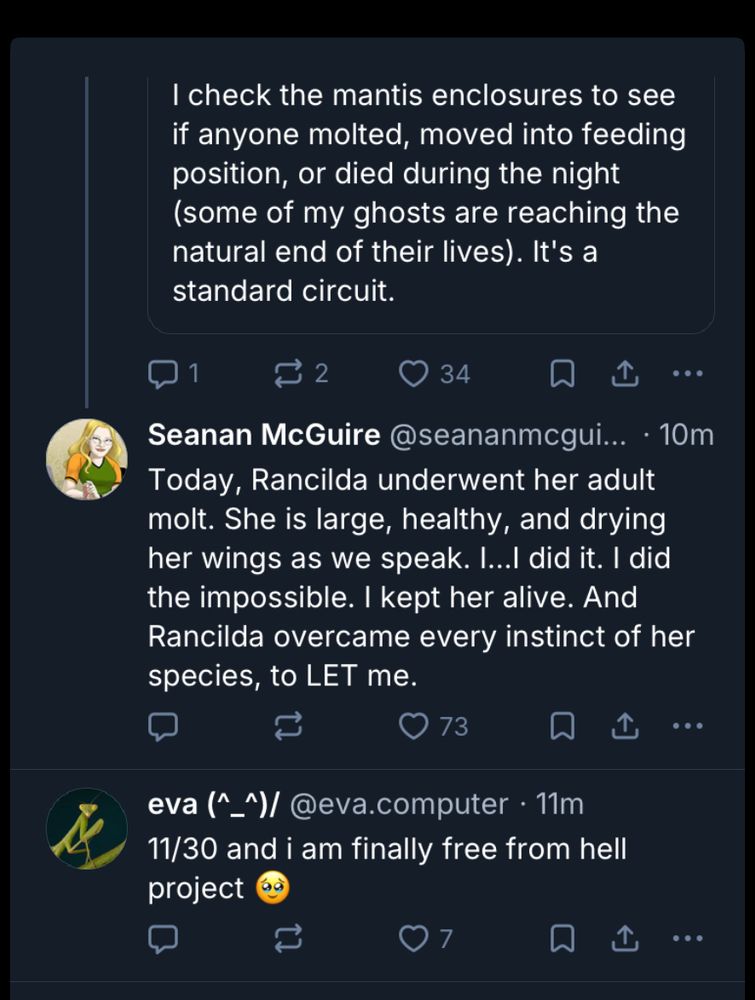Reply to Seanan McGuire's Rancilda post
Screen dimensions: 755x1000
[x=162, y=726]
